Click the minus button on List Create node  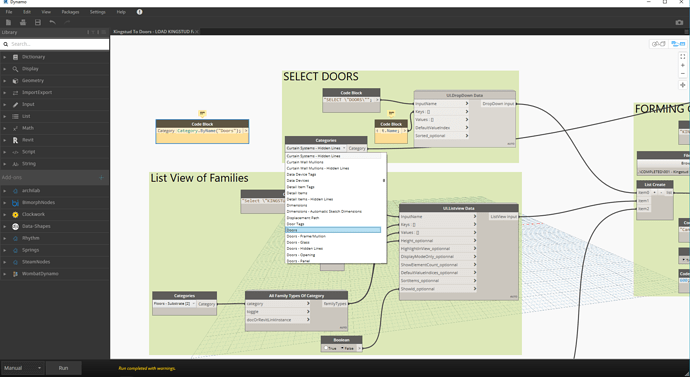pyautogui.click(x=661, y=193)
